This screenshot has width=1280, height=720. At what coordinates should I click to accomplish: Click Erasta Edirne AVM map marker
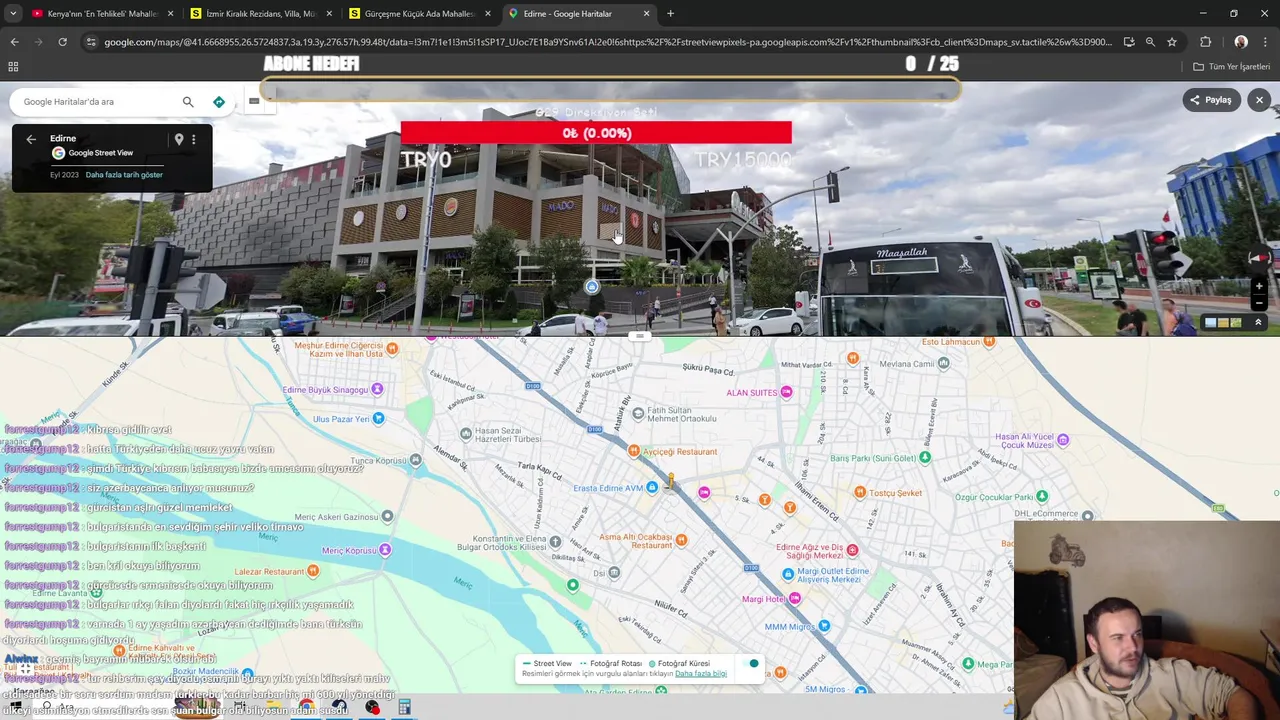pyautogui.click(x=652, y=487)
